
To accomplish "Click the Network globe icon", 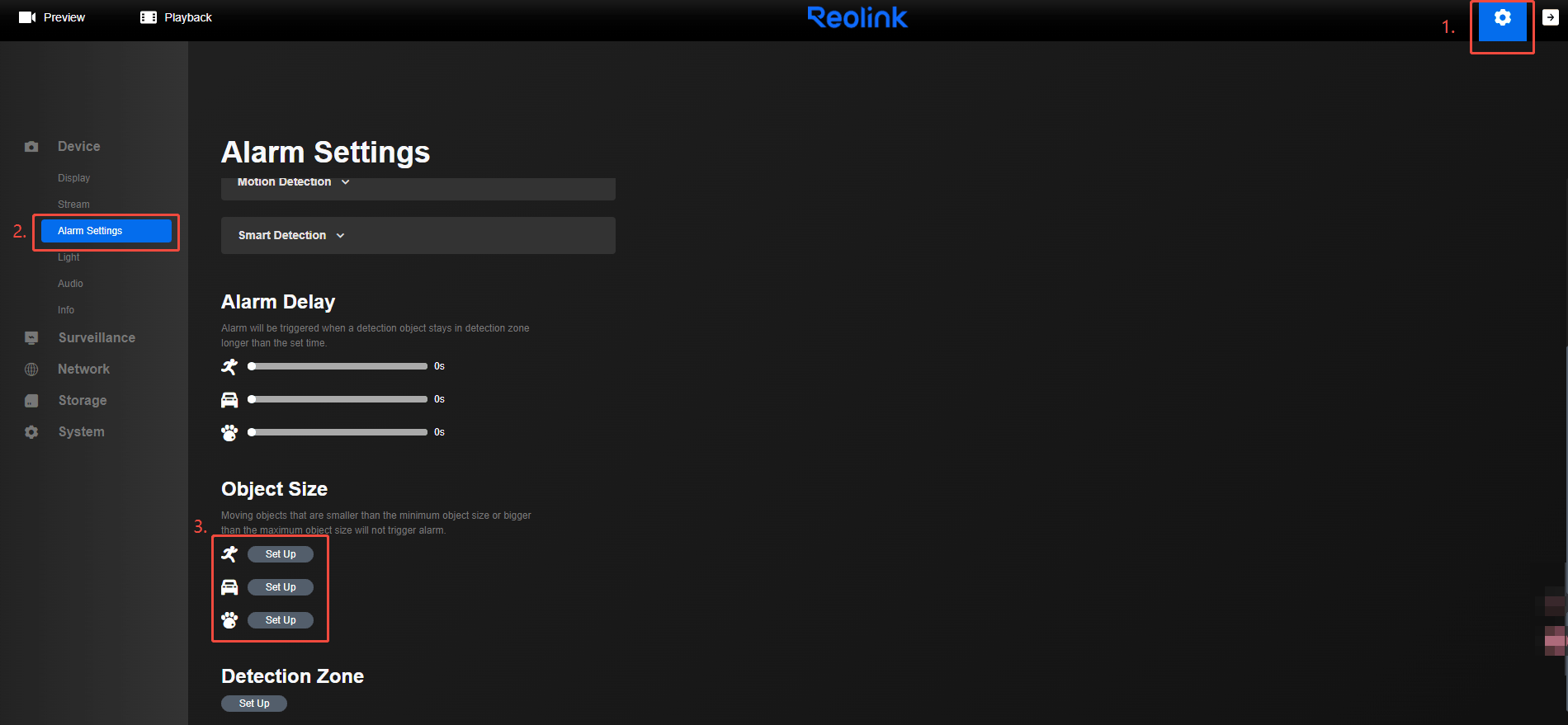I will tap(31, 370).
